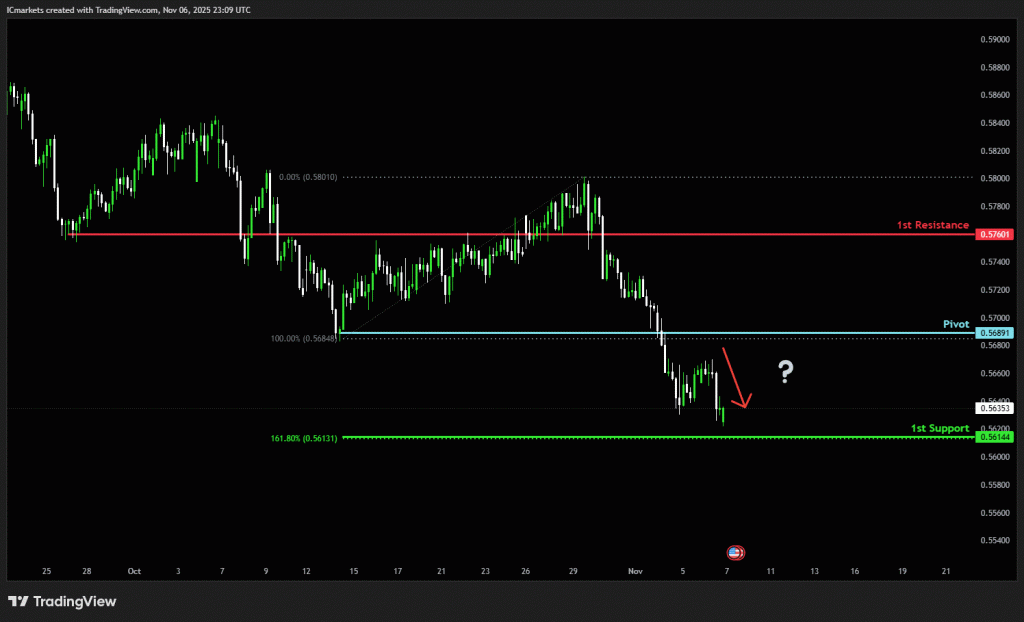This screenshot has width=1024, height=622.
Task: Select the 0.00% (0.58010) Fibonacci label
Action: click(x=308, y=177)
